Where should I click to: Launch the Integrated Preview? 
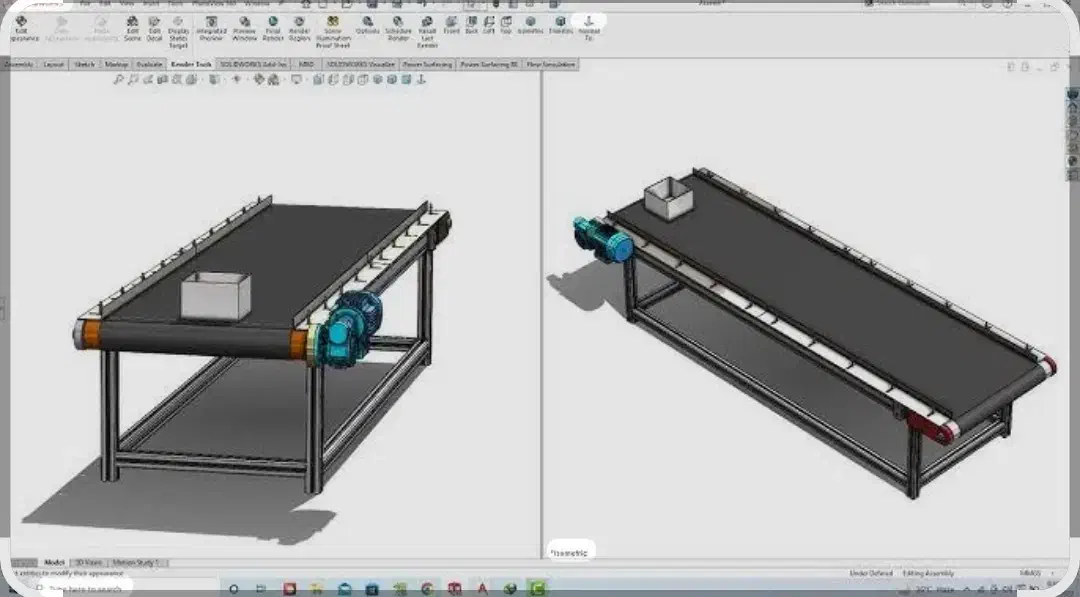[x=211, y=27]
